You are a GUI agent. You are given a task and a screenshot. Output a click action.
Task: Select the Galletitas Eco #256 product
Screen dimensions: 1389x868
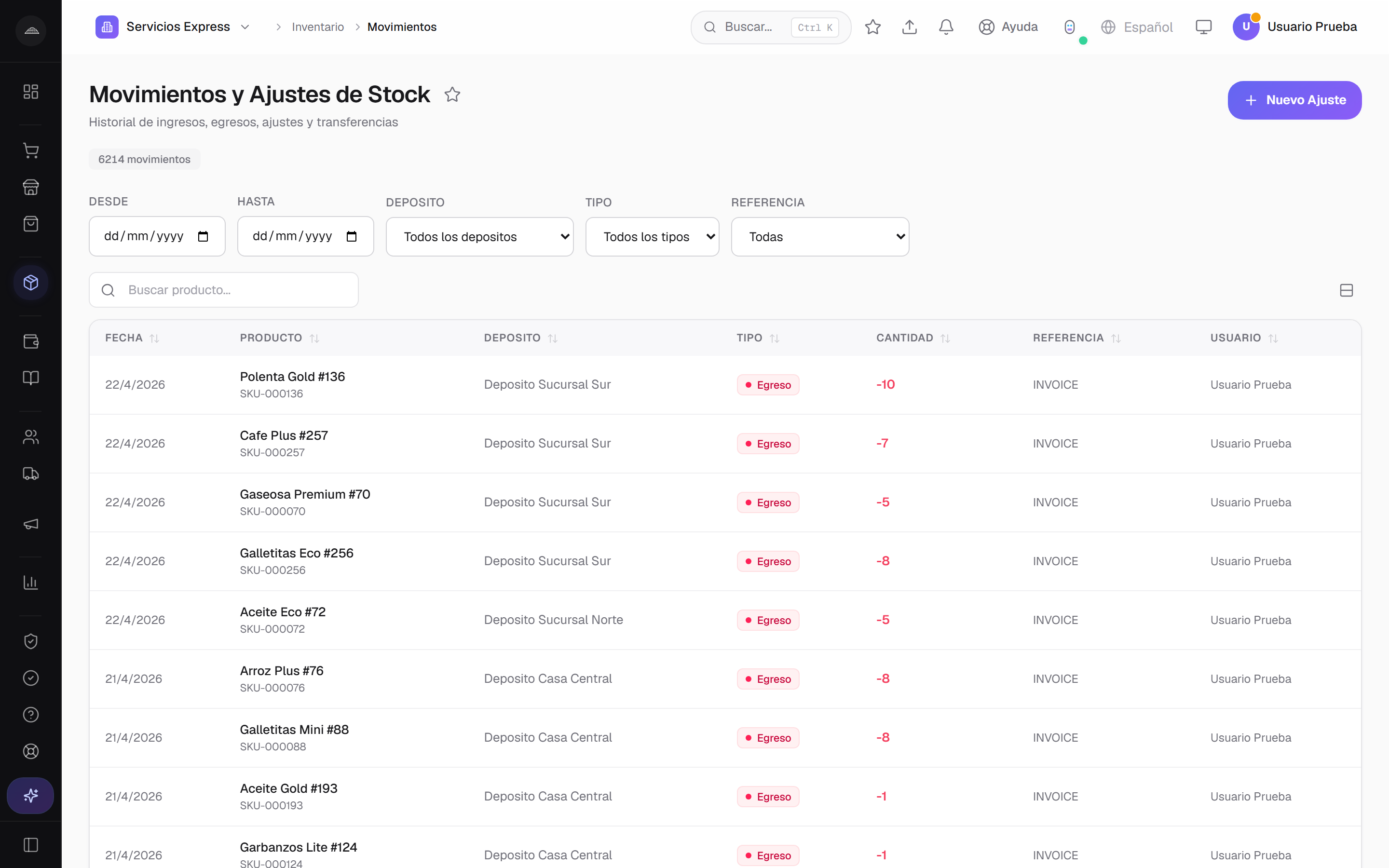(x=297, y=553)
